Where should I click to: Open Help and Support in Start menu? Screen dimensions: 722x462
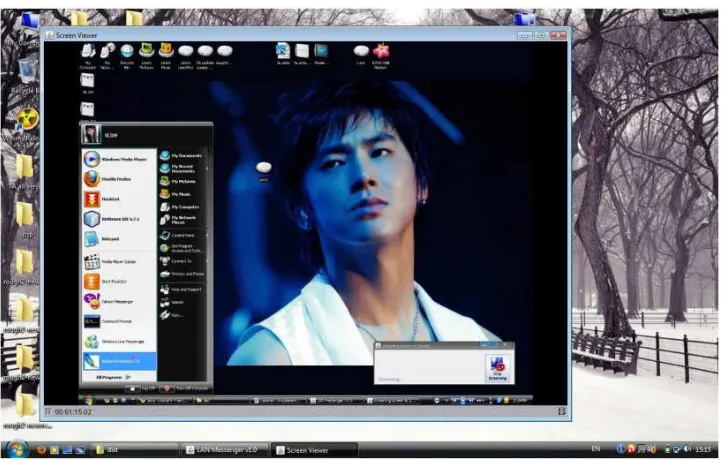point(181,290)
